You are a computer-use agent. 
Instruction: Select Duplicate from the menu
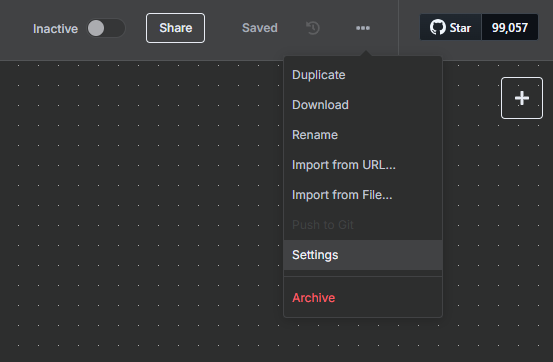point(363,75)
